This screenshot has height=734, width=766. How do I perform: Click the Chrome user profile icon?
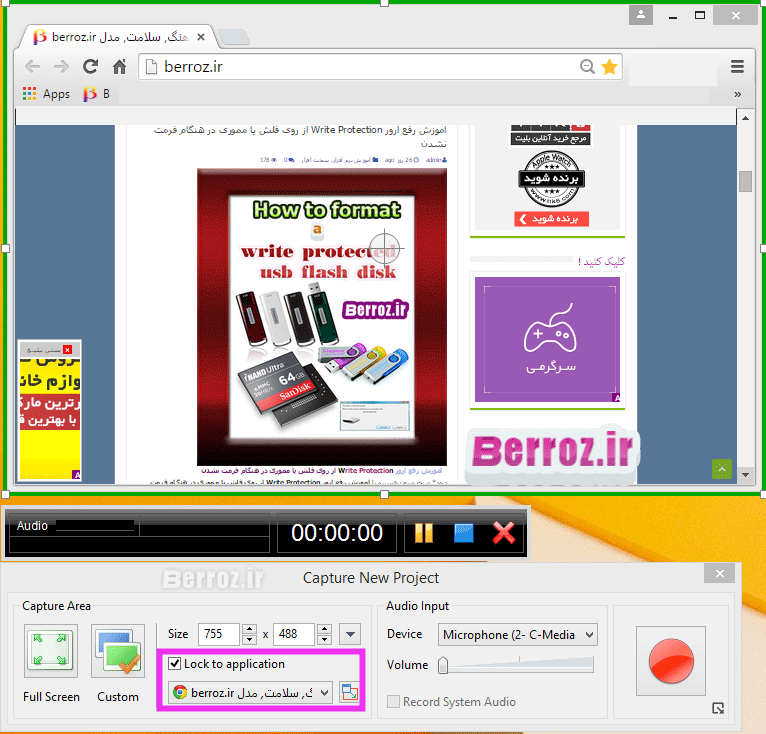[x=641, y=15]
